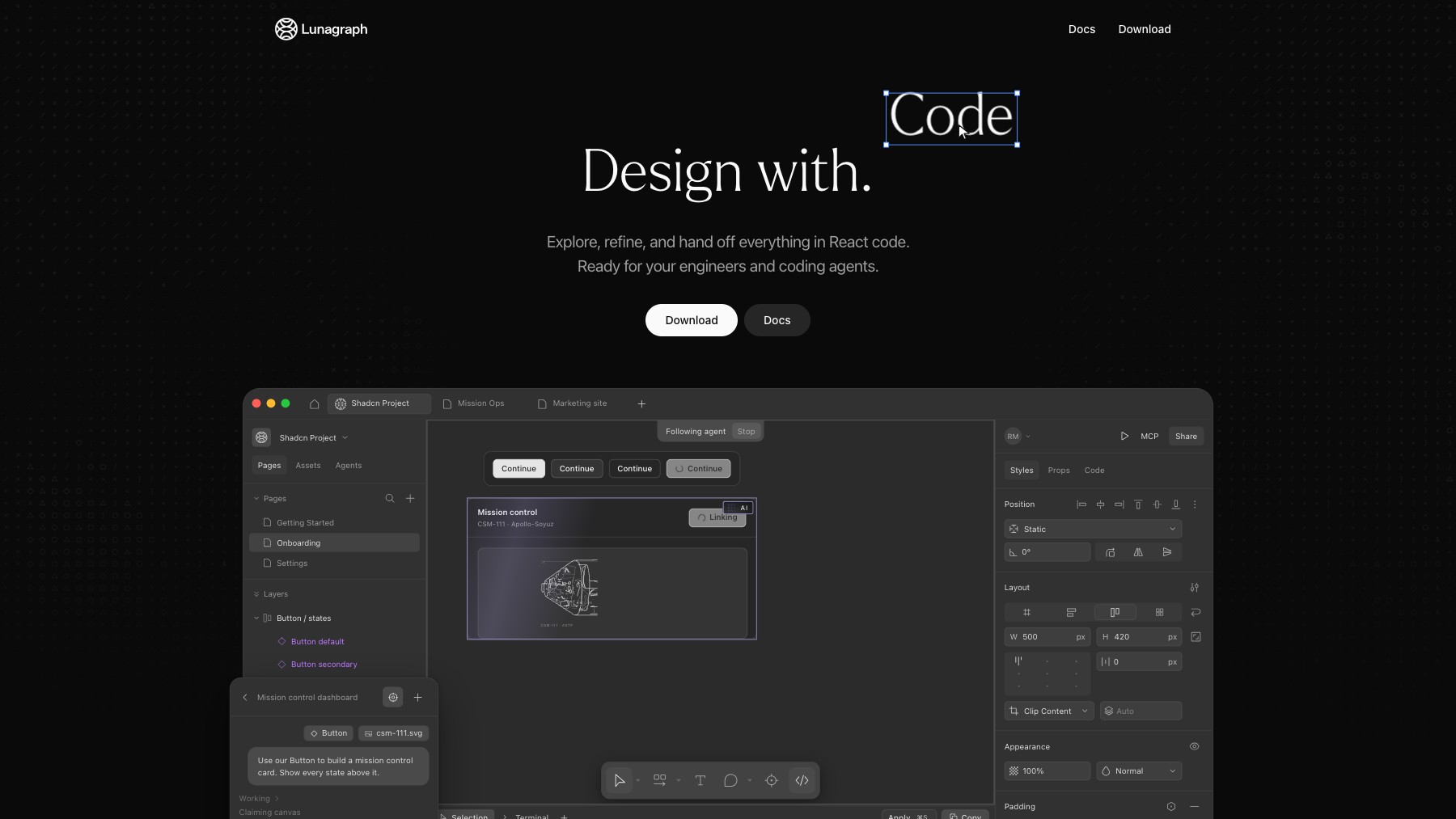This screenshot has height=819, width=1456.
Task: Click the Share button
Action: pyautogui.click(x=1186, y=437)
